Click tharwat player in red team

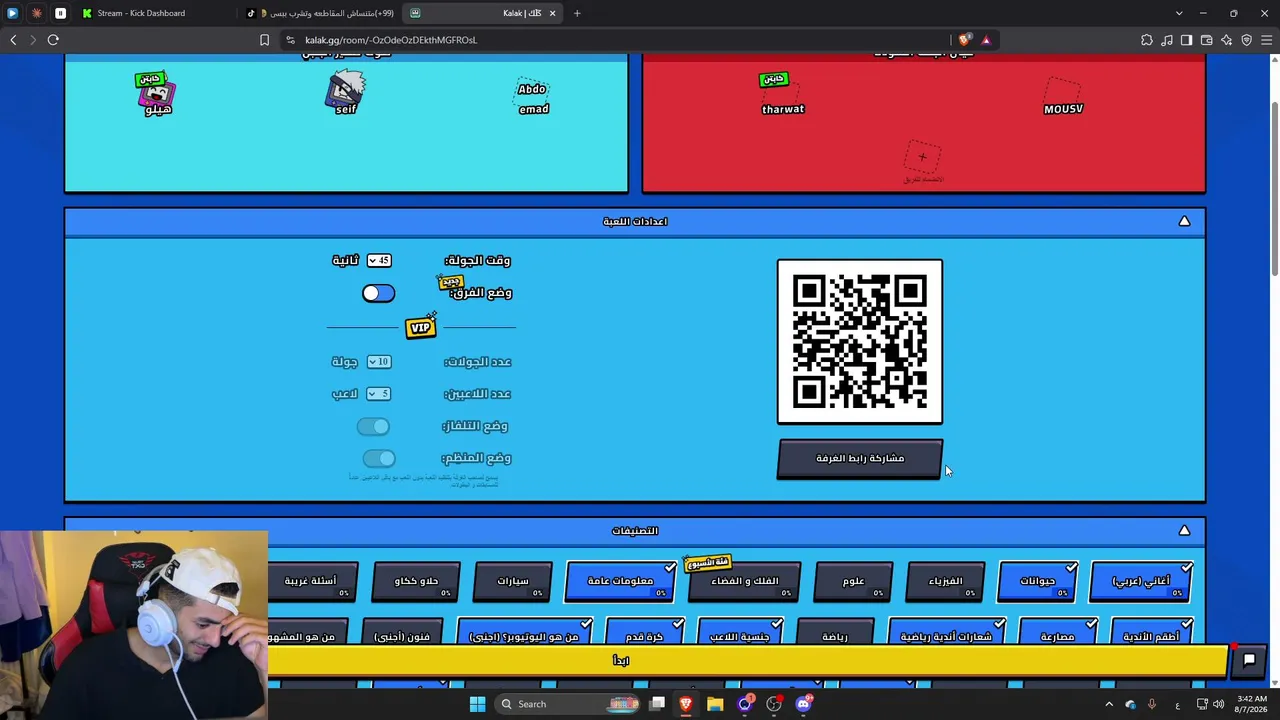coord(782,94)
